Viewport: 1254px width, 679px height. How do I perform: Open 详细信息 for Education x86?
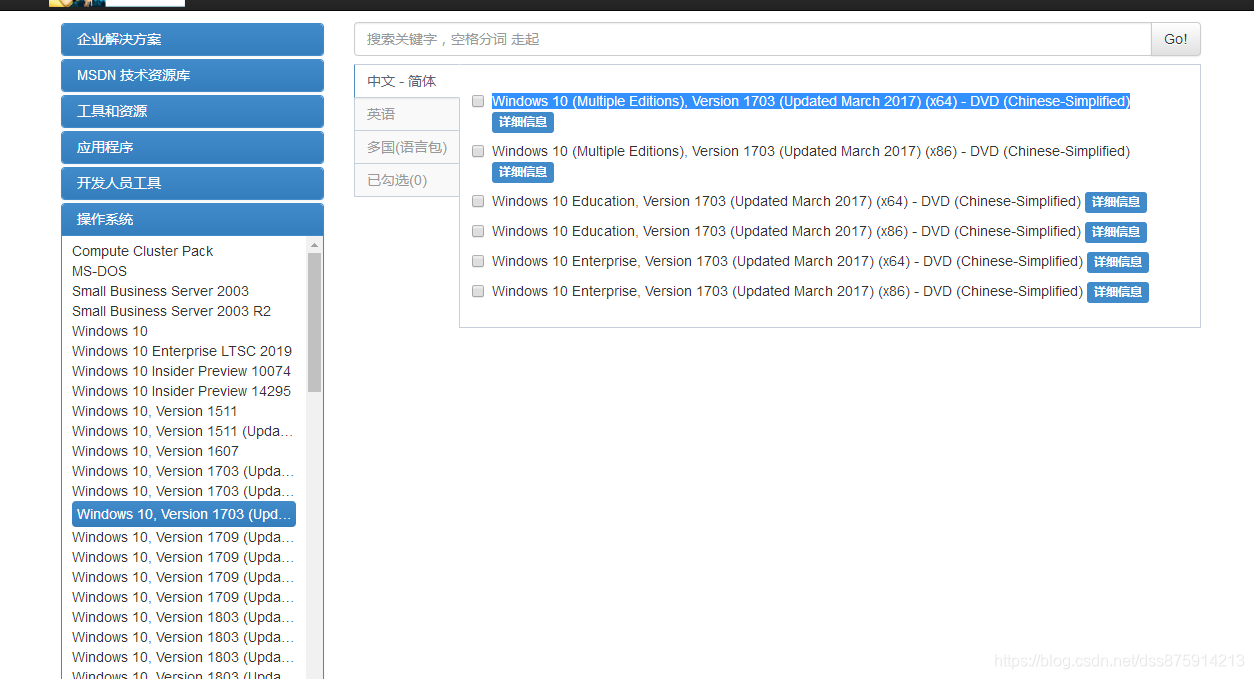tap(1116, 232)
